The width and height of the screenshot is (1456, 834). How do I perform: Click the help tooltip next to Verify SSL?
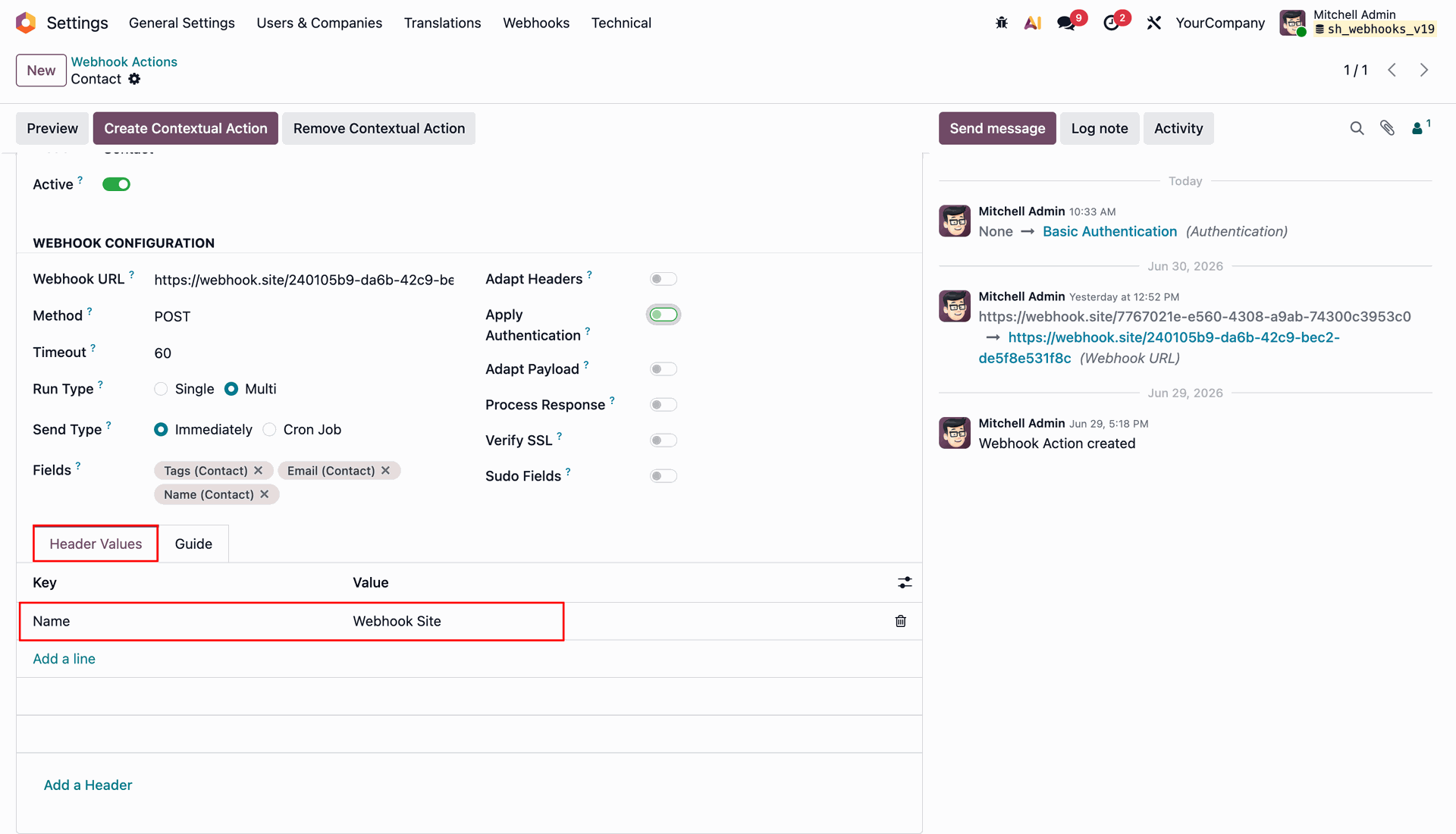560,436
